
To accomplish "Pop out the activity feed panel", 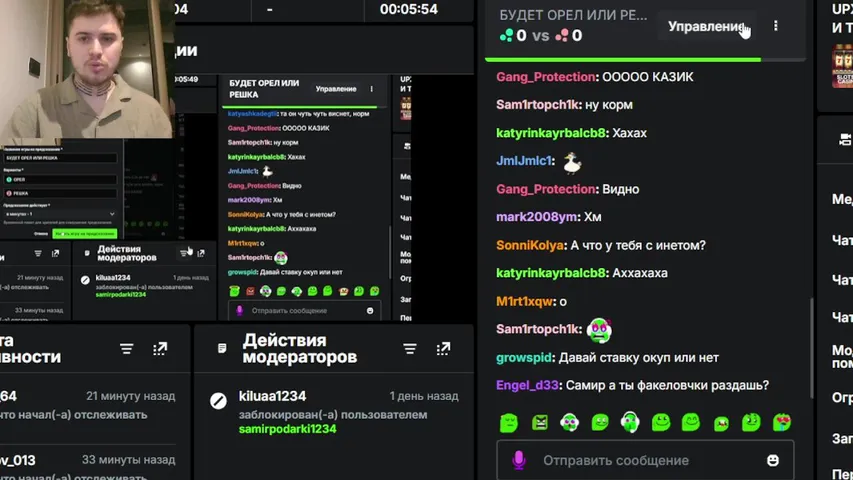I will click(x=159, y=349).
